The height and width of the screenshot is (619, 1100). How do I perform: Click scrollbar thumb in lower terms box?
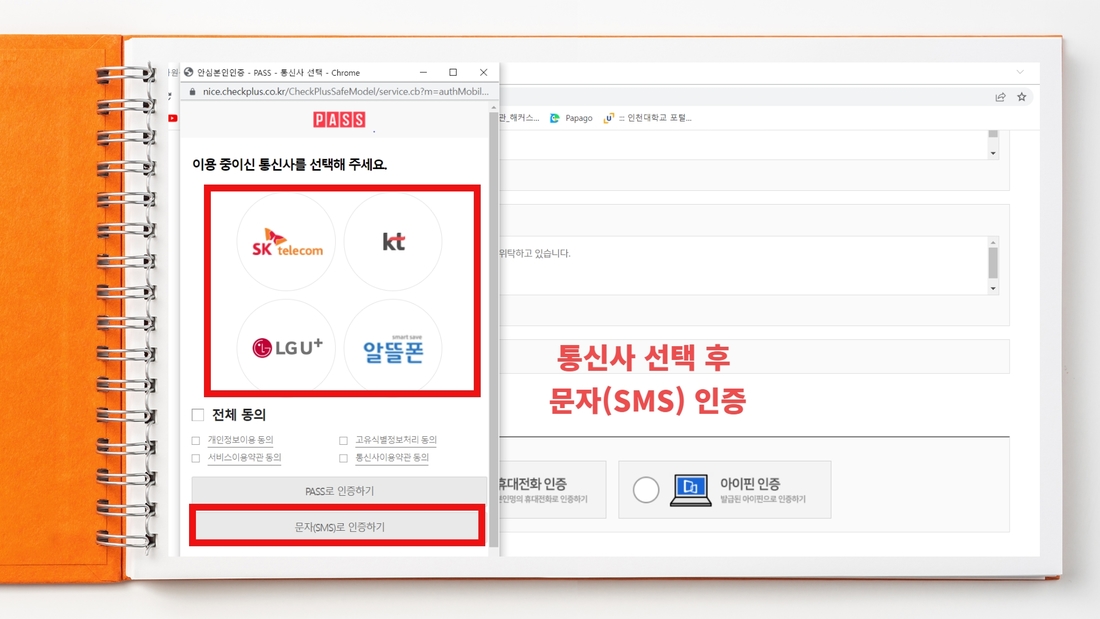coord(993,263)
